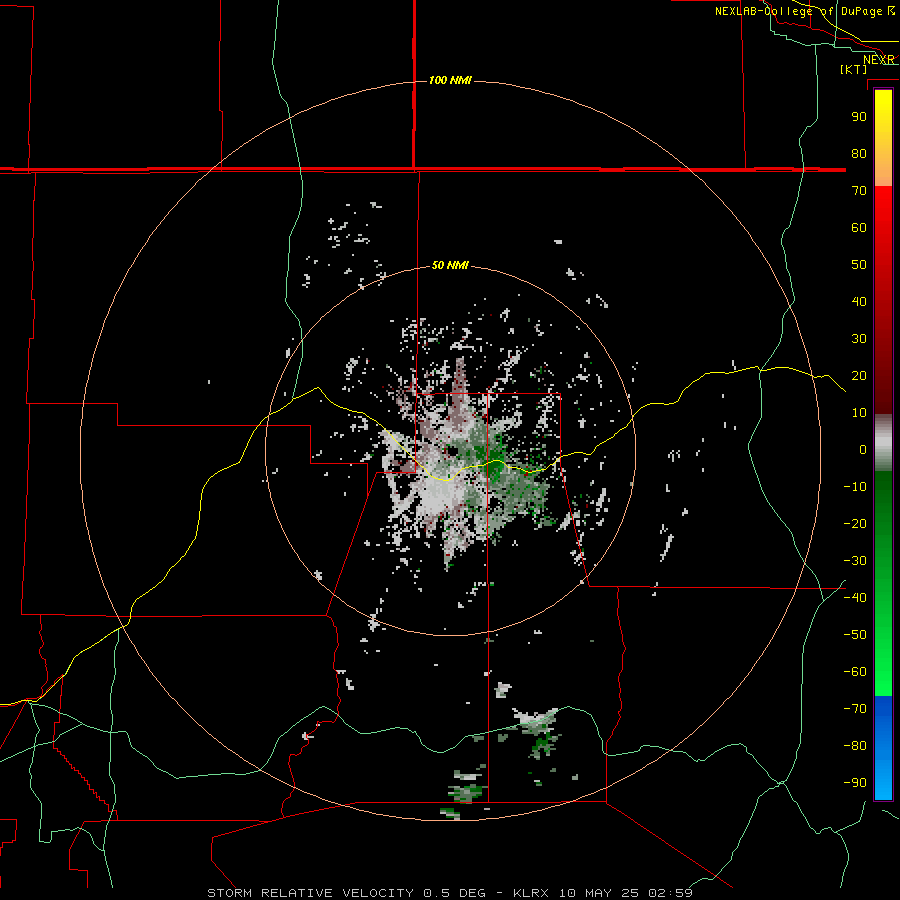Viewport: 900px width, 900px height.
Task: Click the -70 scale label
Action: (x=855, y=709)
